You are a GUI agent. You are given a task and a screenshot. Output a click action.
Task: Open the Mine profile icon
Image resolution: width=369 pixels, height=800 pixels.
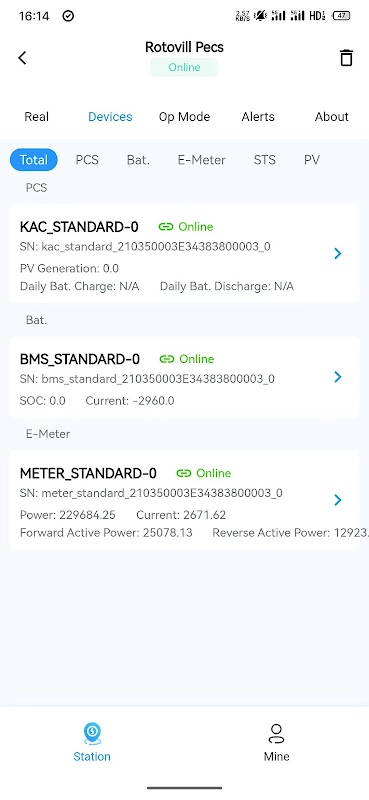277,734
